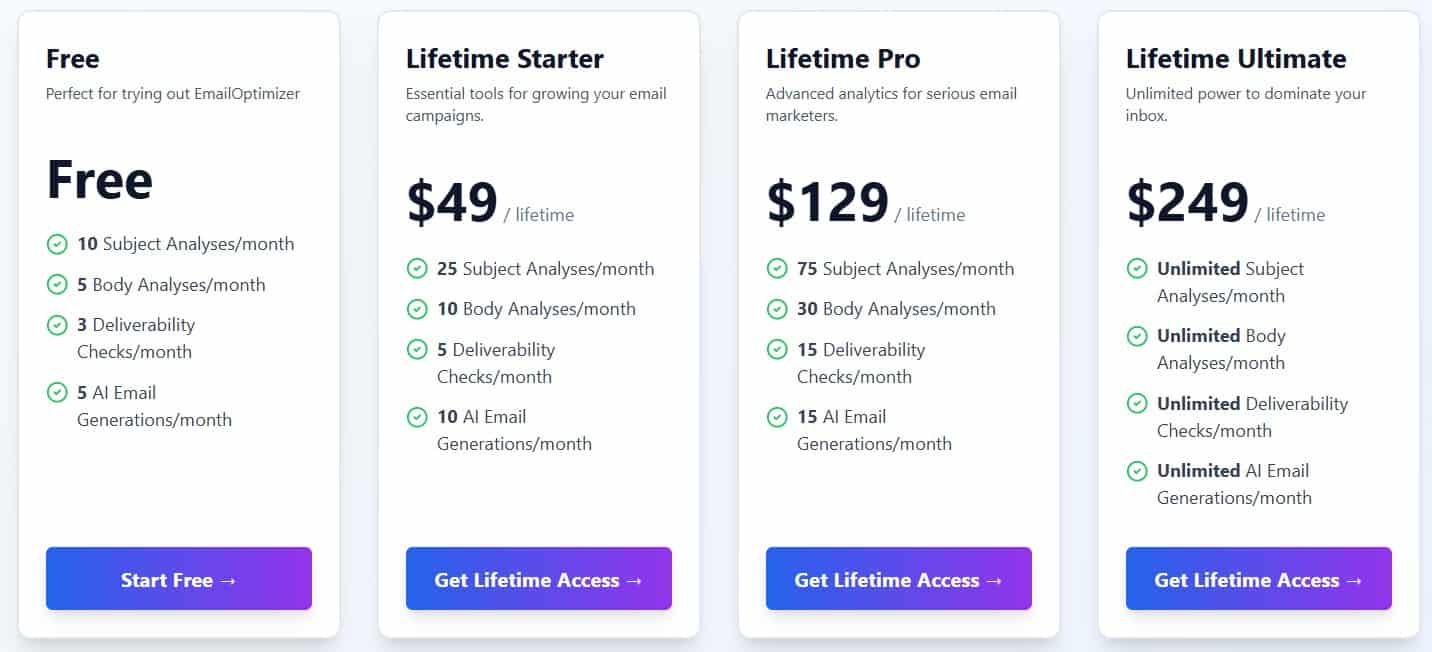The height and width of the screenshot is (652, 1432).
Task: Select the checkmark next to 3 Deliverability Checks
Action: point(57,325)
